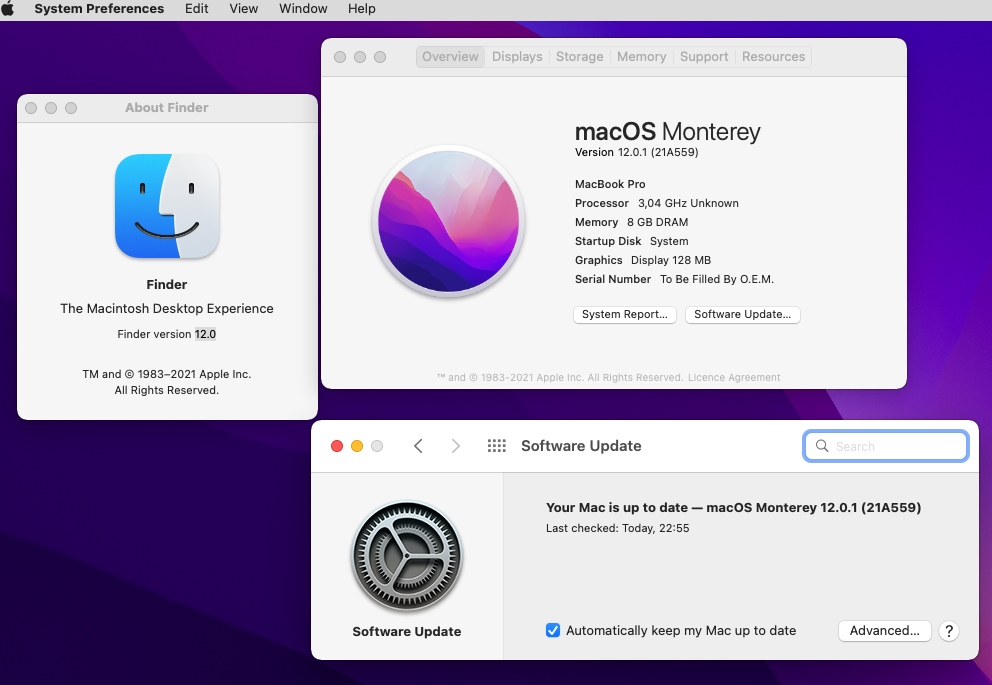Click the magnifier icon in Search field
This screenshot has height=685, width=992.
[x=822, y=446]
